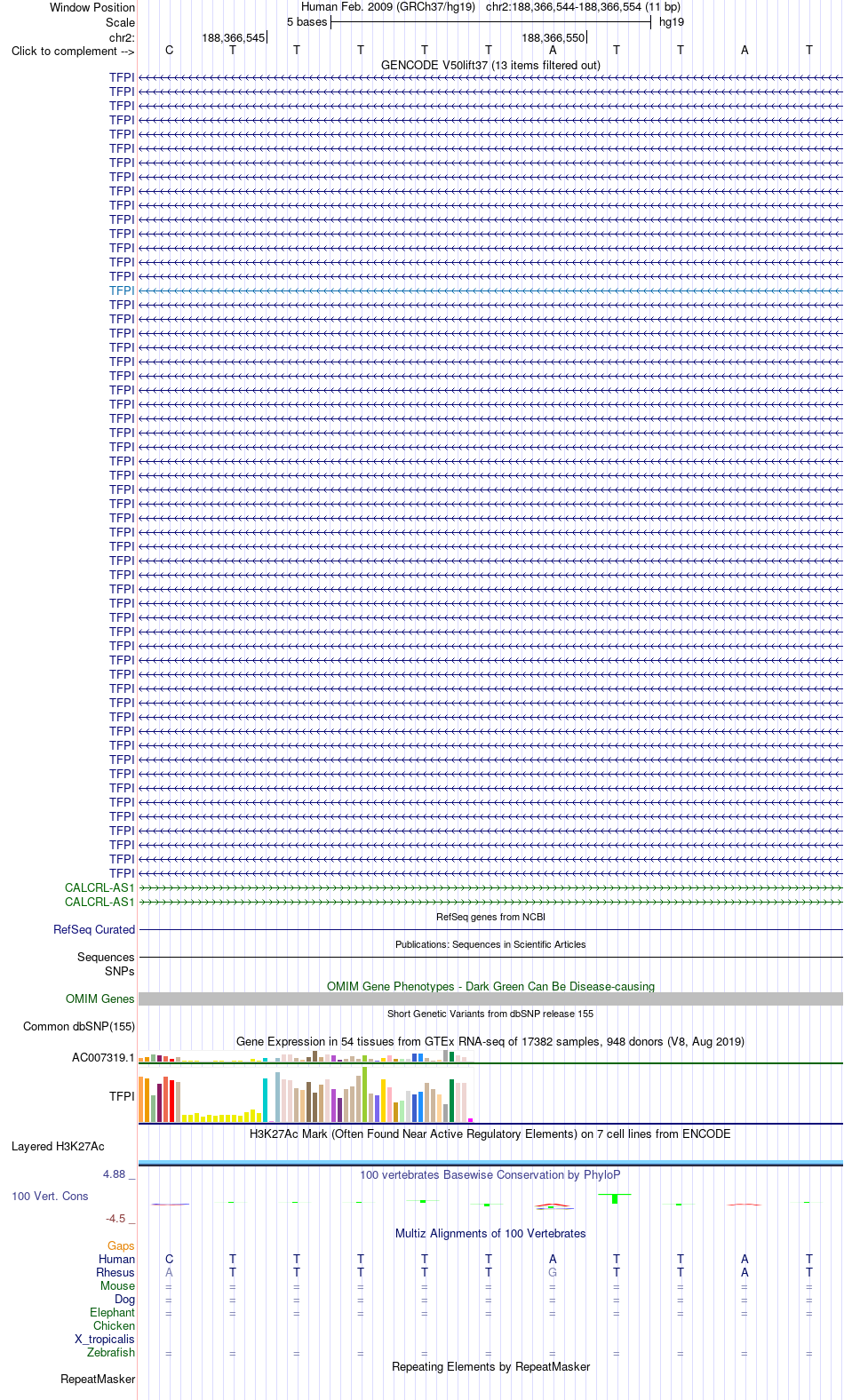Click the Human species label
The height and width of the screenshot is (1400, 844).
(x=116, y=1259)
